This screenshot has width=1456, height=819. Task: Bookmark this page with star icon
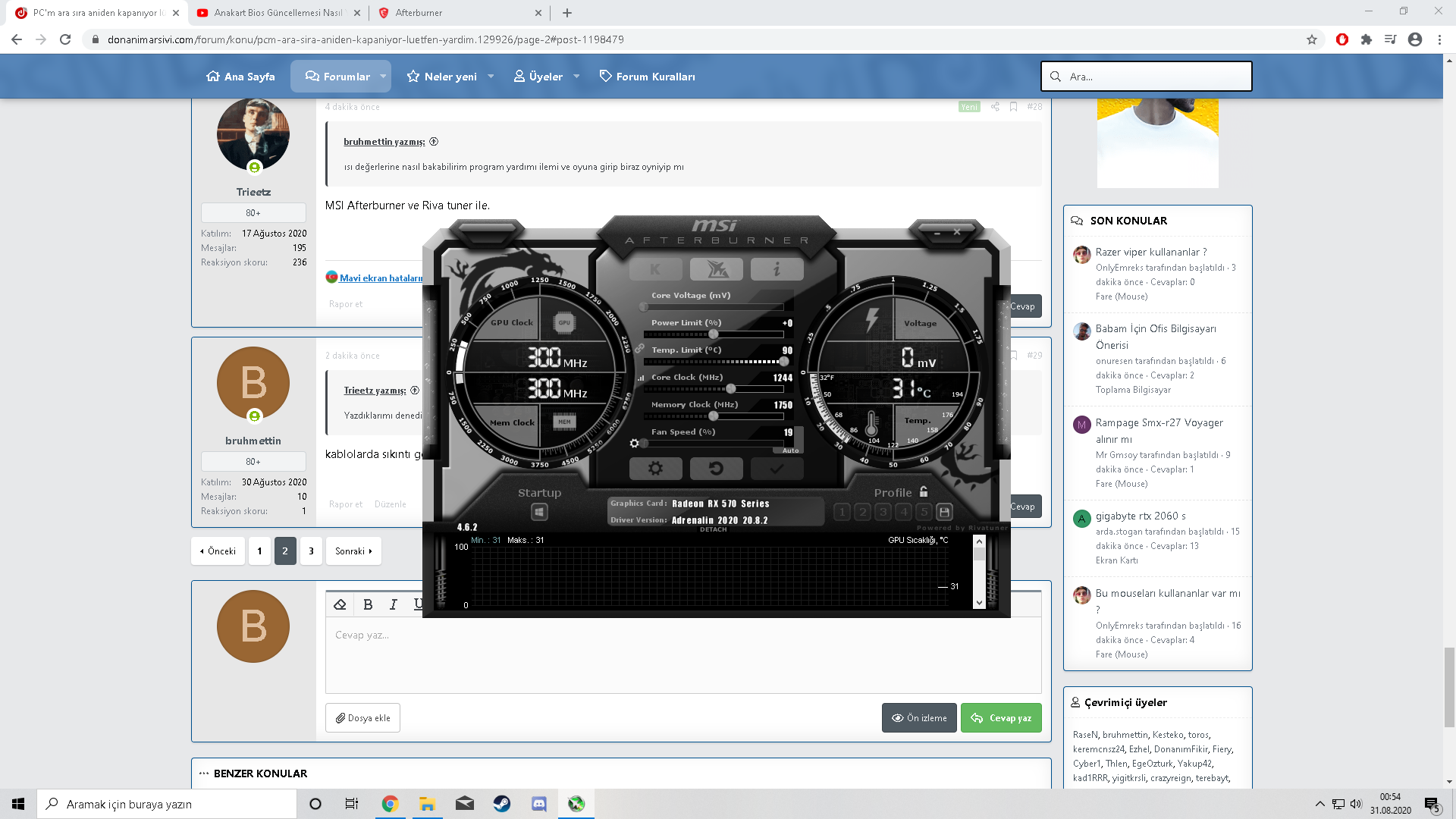[x=1312, y=39]
